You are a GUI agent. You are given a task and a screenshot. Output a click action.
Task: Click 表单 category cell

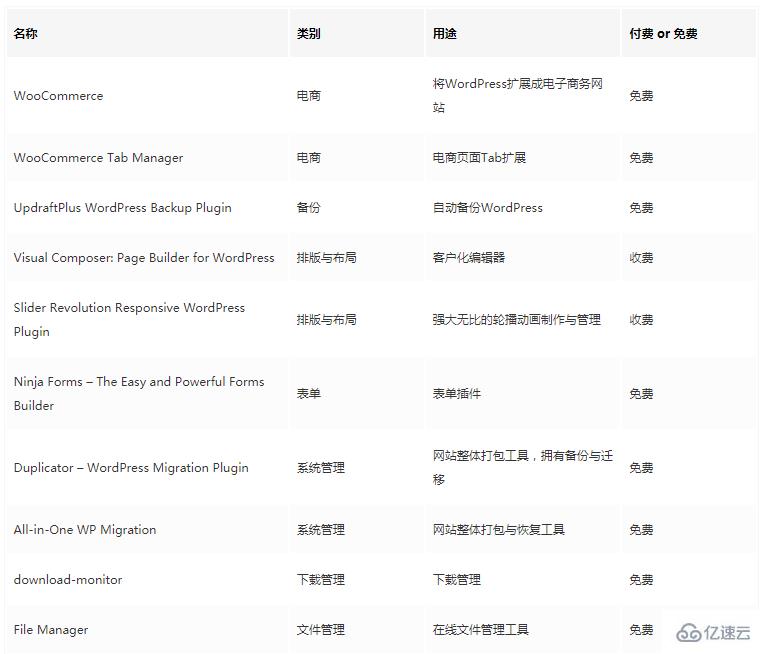309,394
